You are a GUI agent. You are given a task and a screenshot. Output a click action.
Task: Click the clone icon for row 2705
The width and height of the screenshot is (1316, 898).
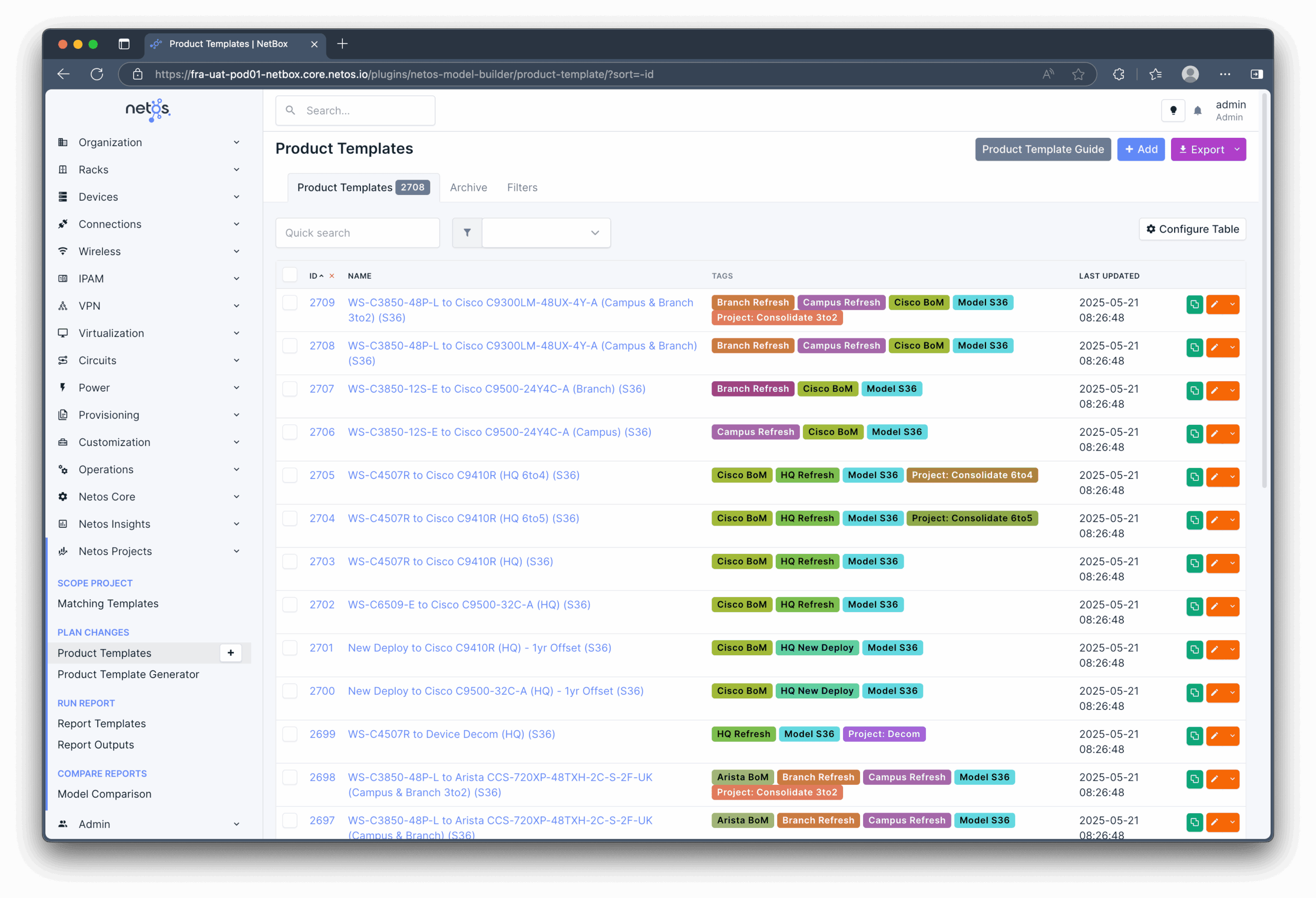click(x=1194, y=476)
